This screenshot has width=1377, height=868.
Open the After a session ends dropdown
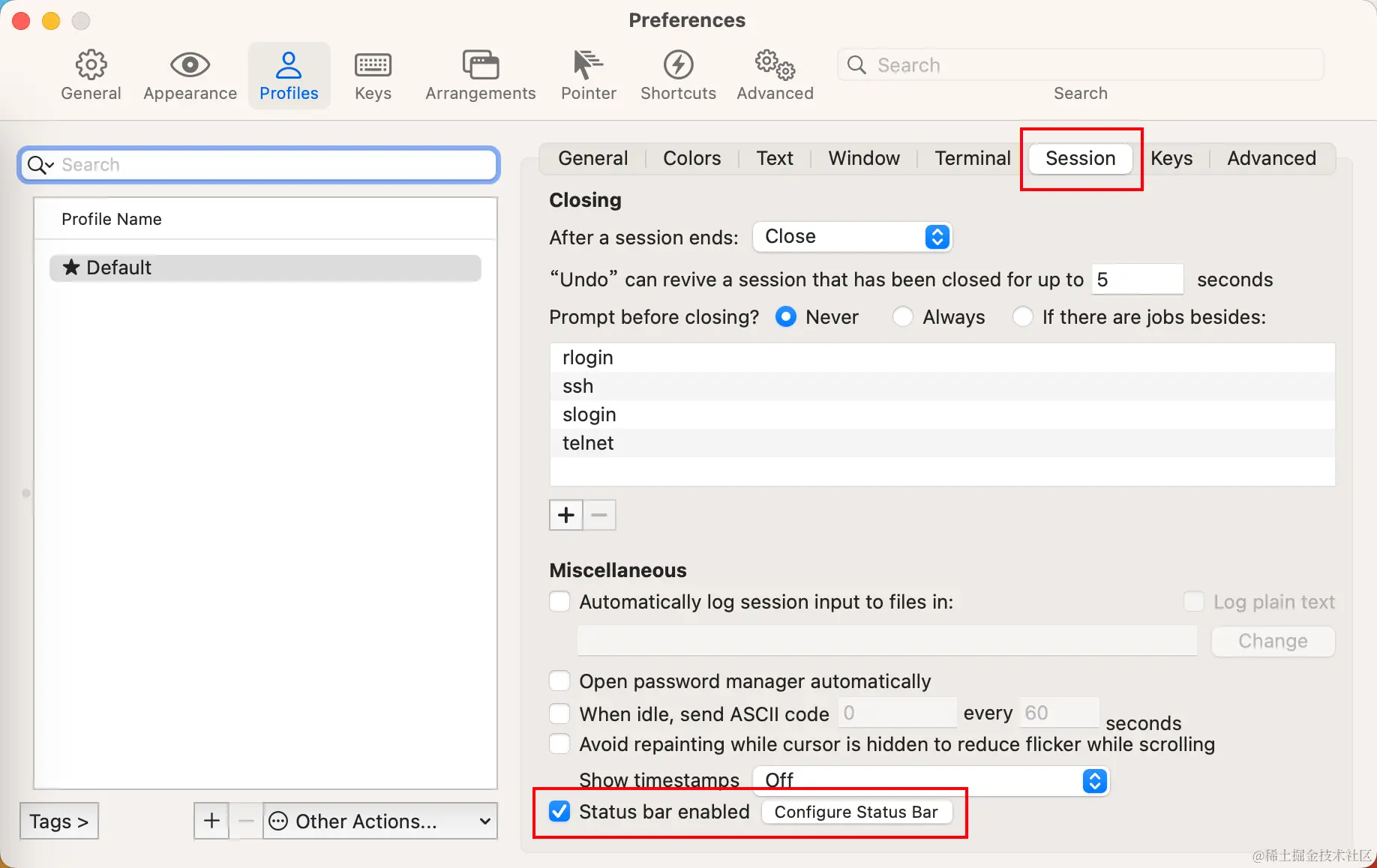(x=852, y=237)
